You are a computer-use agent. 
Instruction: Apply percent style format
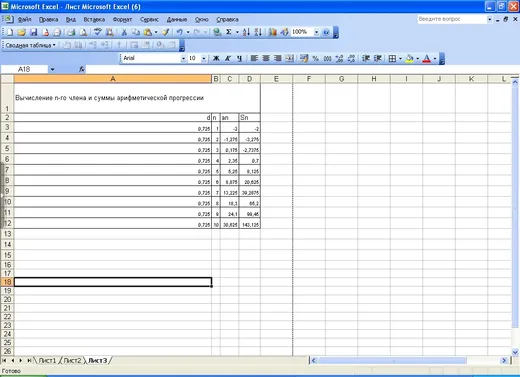[315, 58]
